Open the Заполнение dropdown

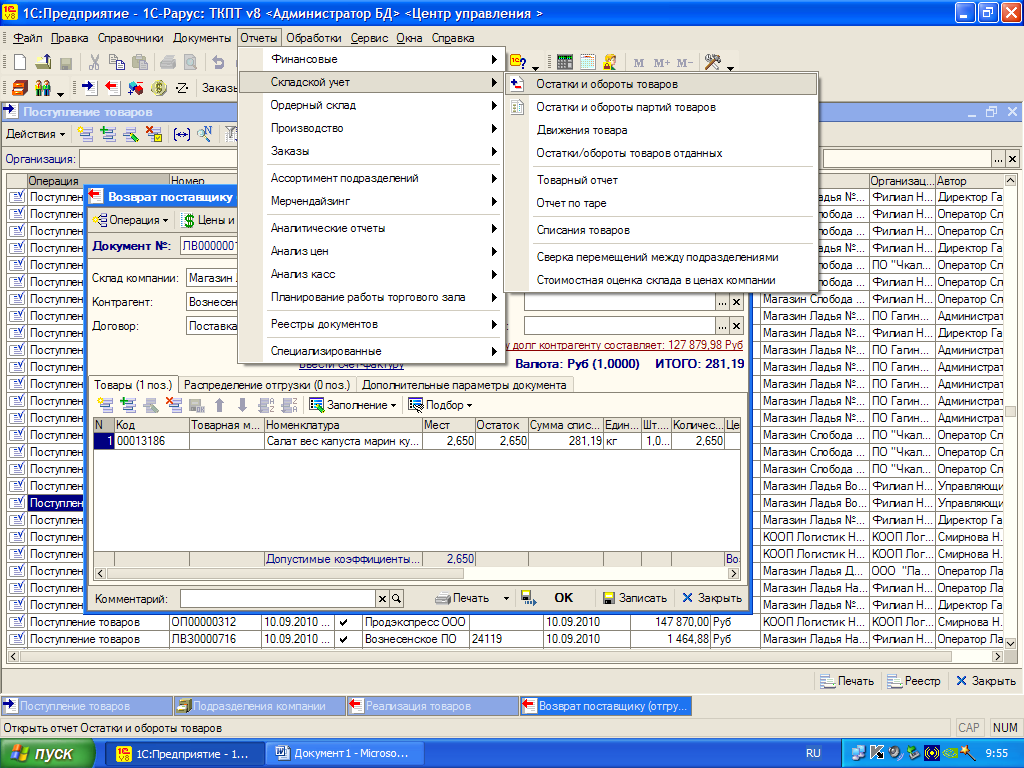353,405
